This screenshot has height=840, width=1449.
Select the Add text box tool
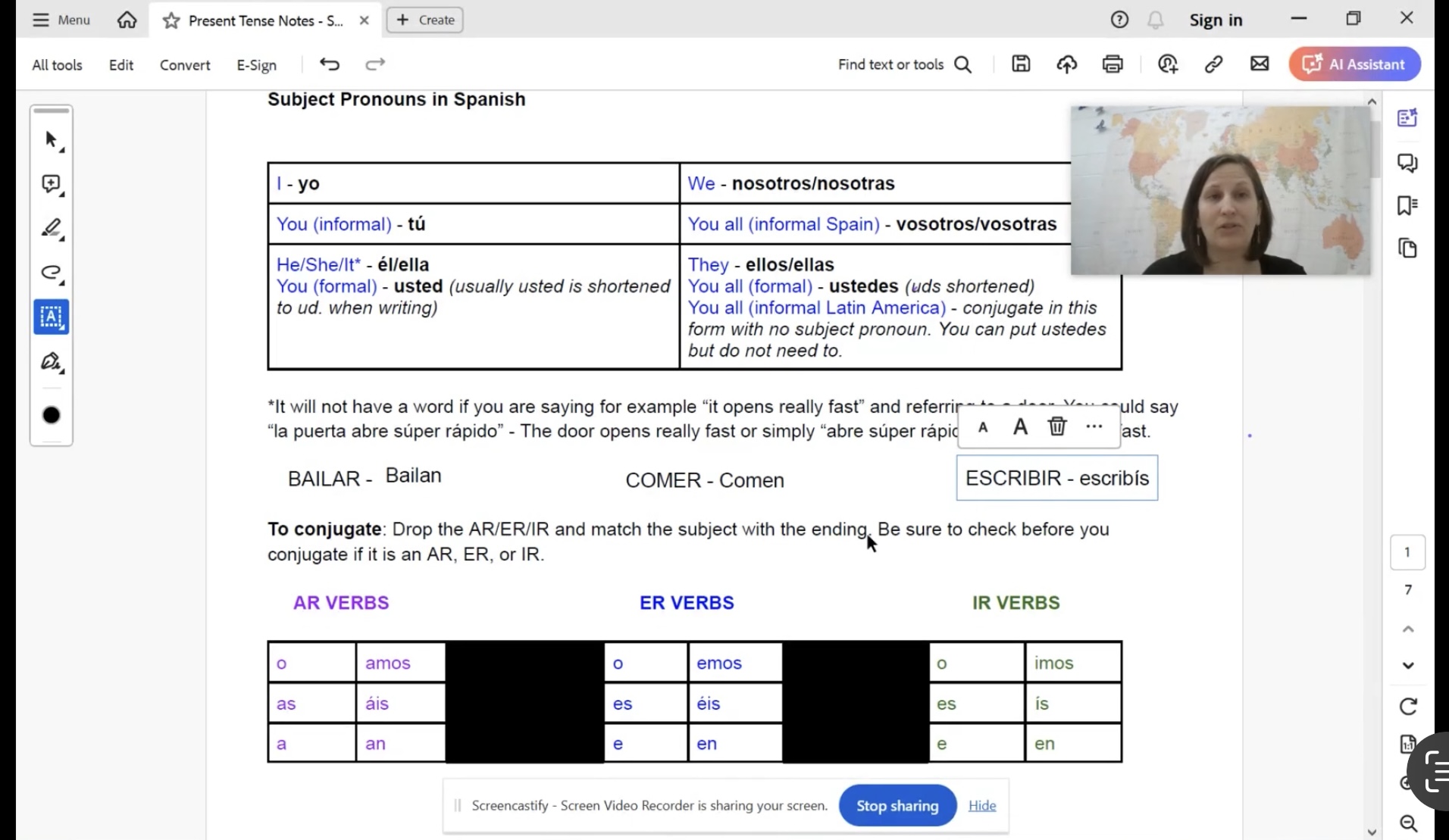[52, 317]
